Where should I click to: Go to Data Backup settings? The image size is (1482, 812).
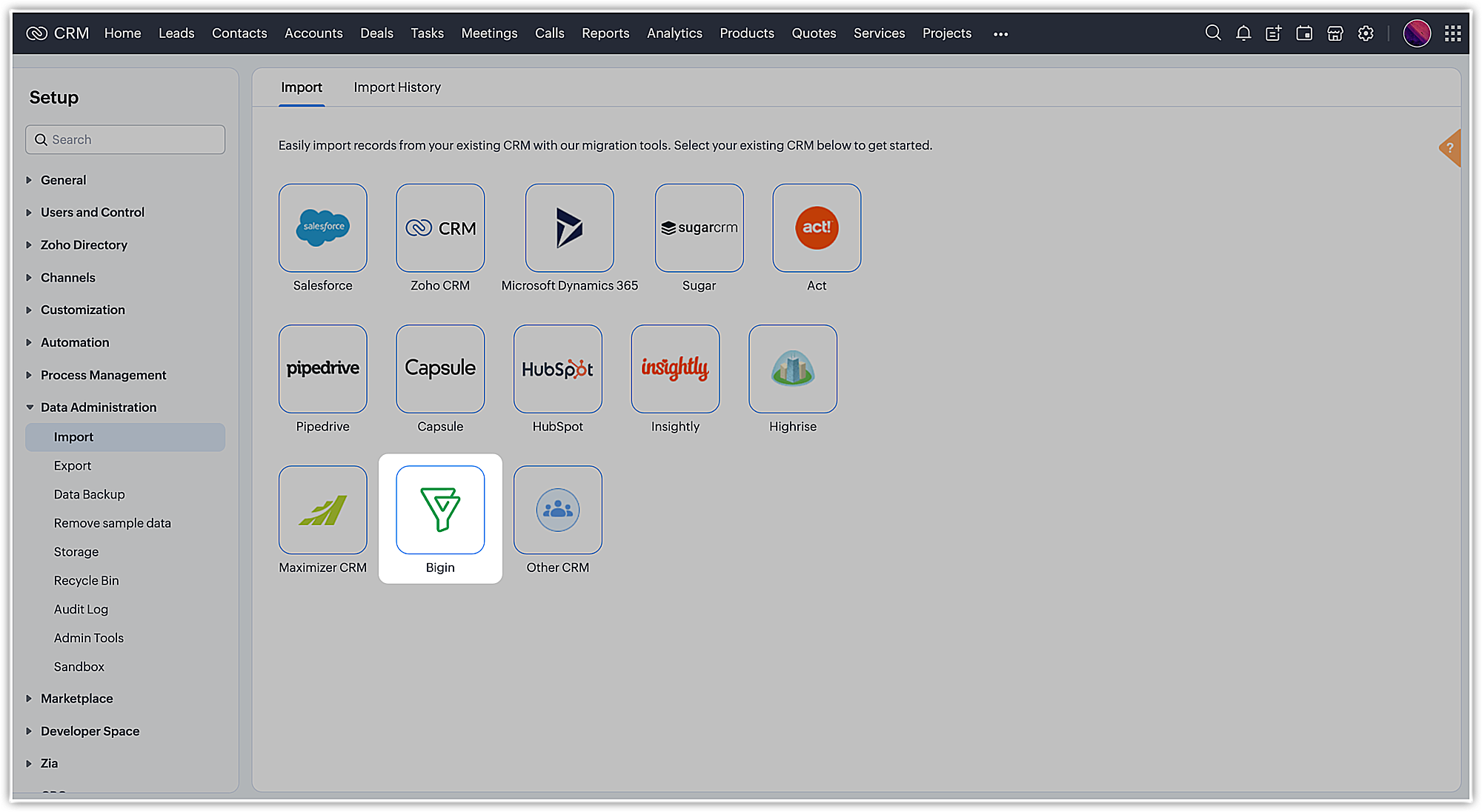[x=89, y=494]
